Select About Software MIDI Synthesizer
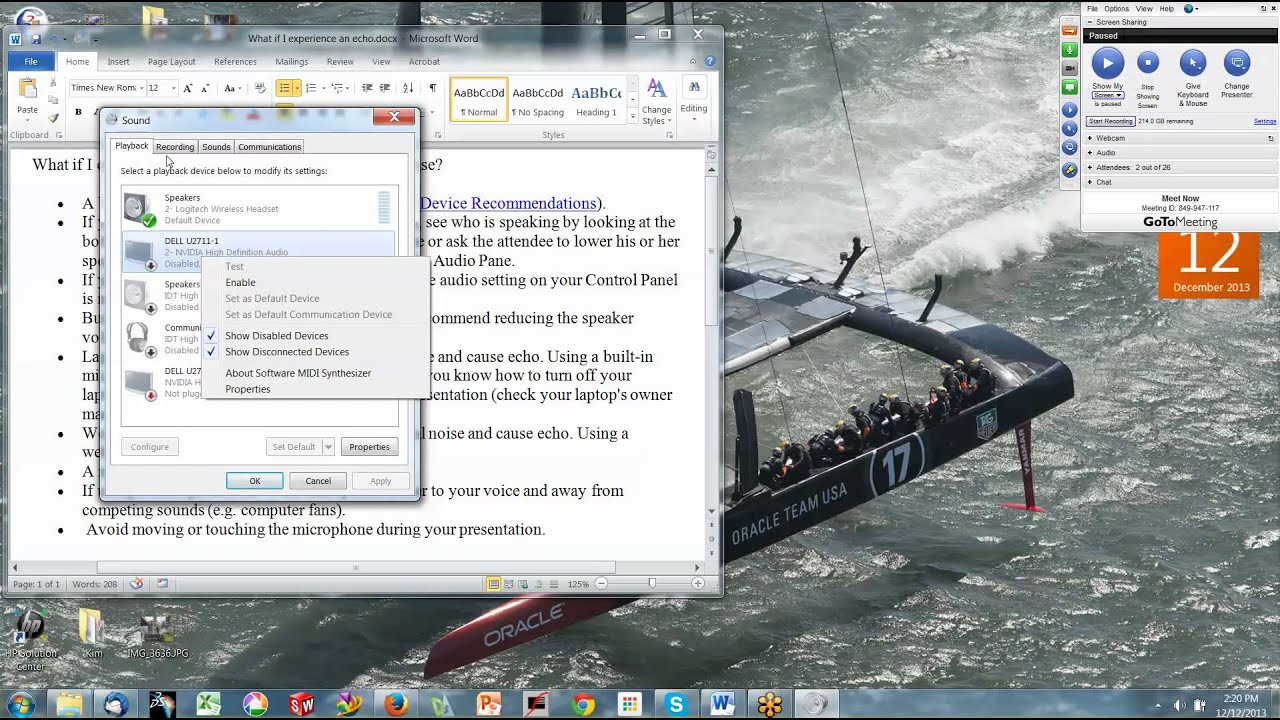 click(x=298, y=373)
